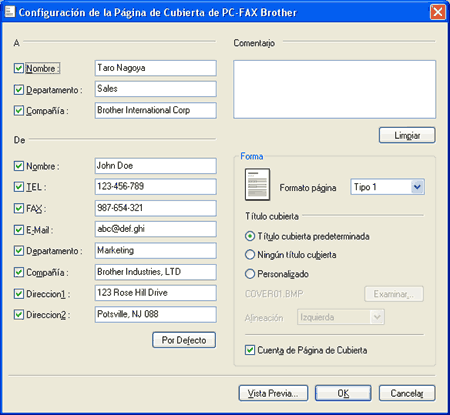Close the cover page configuration dialog
The height and width of the screenshot is (415, 450).
tap(438, 12)
